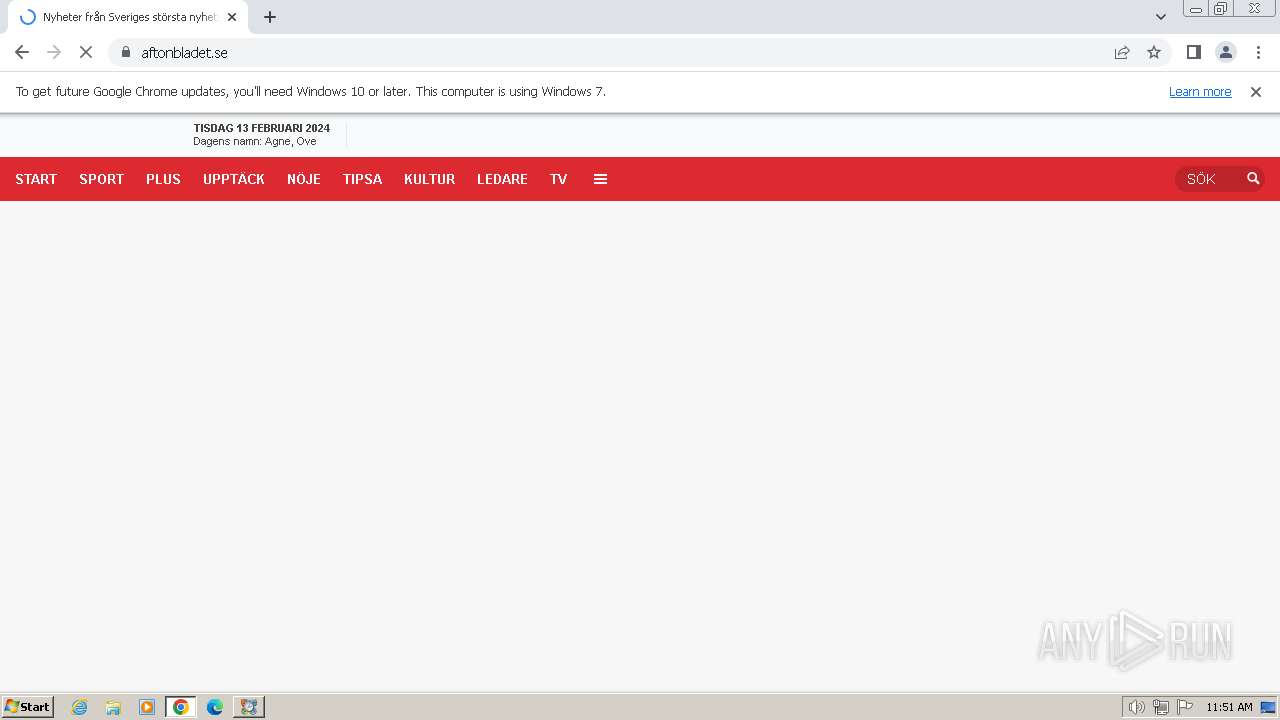The height and width of the screenshot is (720, 1280).
Task: Go to the SPORT section
Action: (x=102, y=179)
